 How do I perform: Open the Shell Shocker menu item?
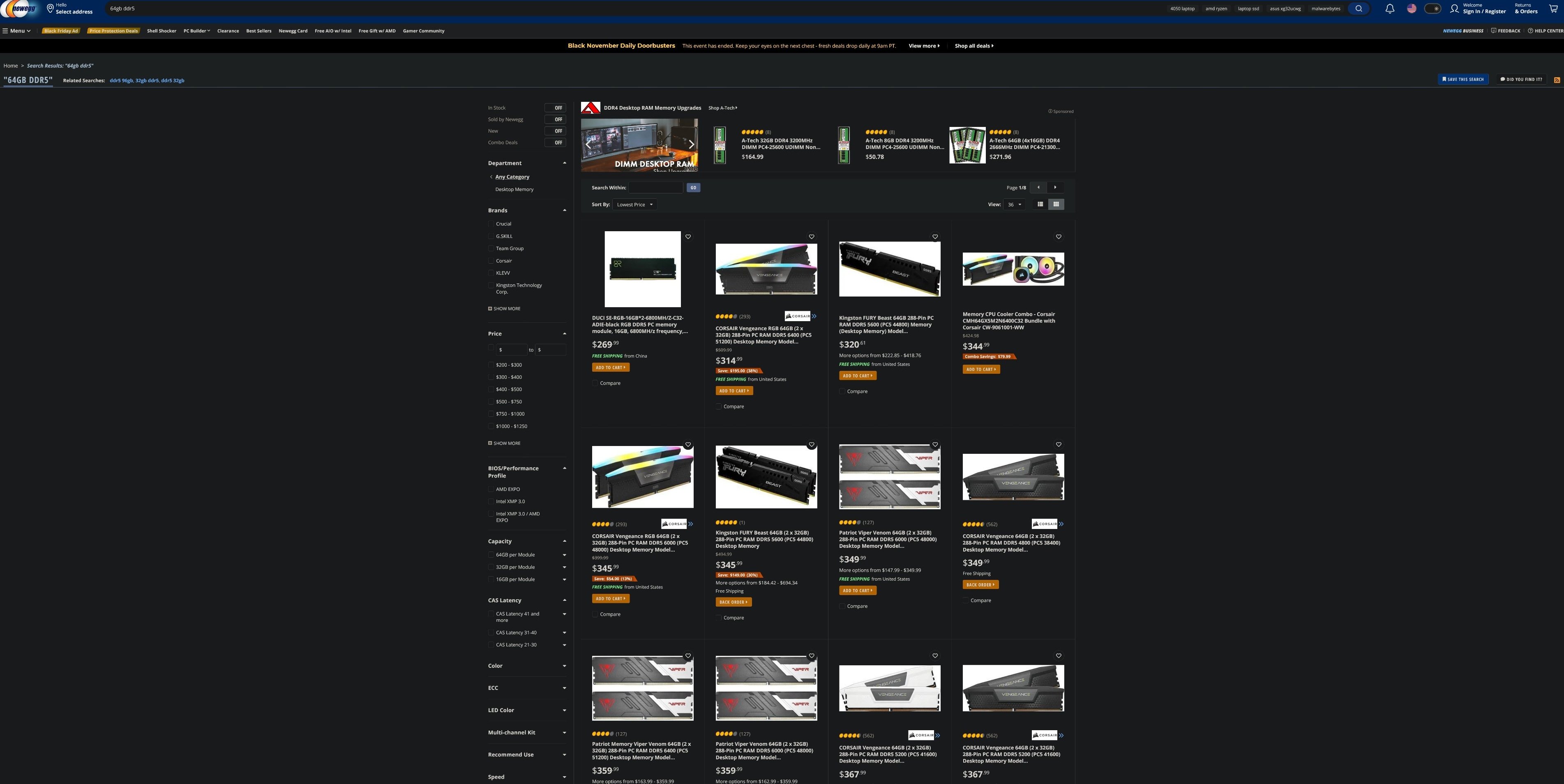pos(161,31)
